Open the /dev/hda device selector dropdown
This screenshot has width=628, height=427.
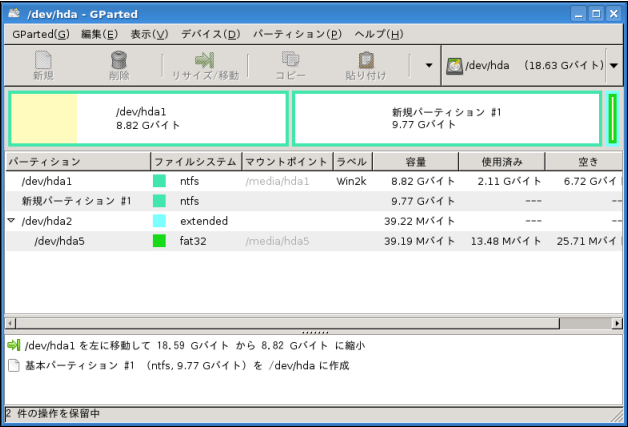[x=612, y=66]
